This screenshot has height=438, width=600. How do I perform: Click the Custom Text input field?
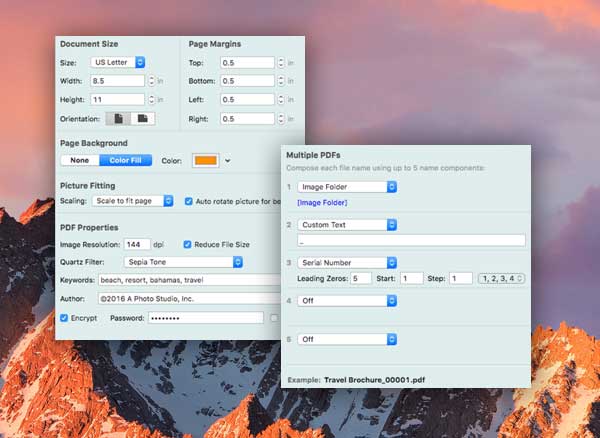[x=411, y=240]
